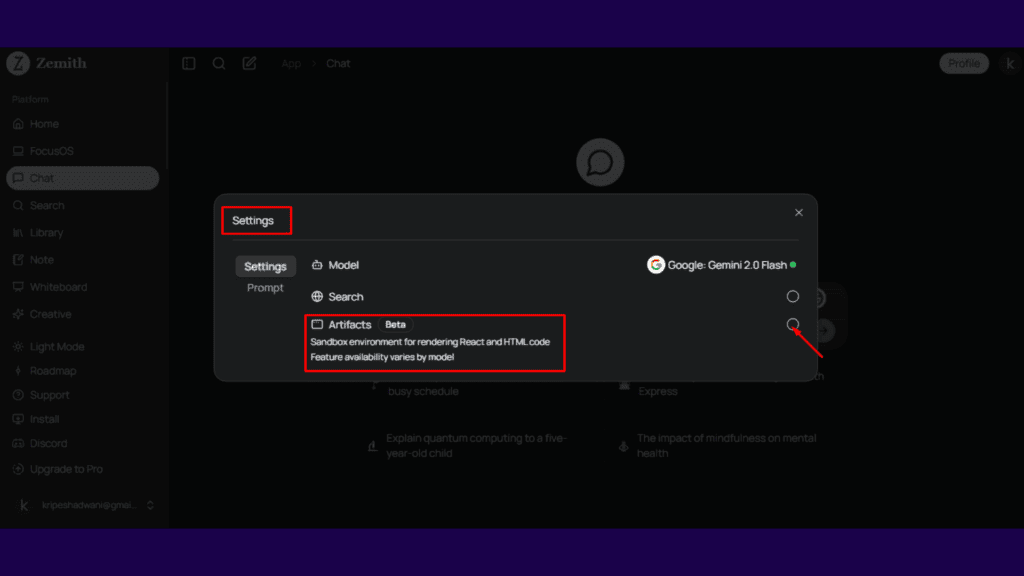Viewport: 1024px width, 576px height.
Task: Click the App breadcrumb link
Action: point(291,63)
